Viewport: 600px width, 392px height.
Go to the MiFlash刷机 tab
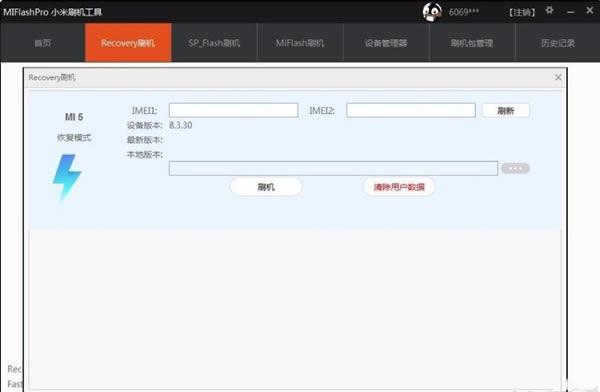coord(300,42)
